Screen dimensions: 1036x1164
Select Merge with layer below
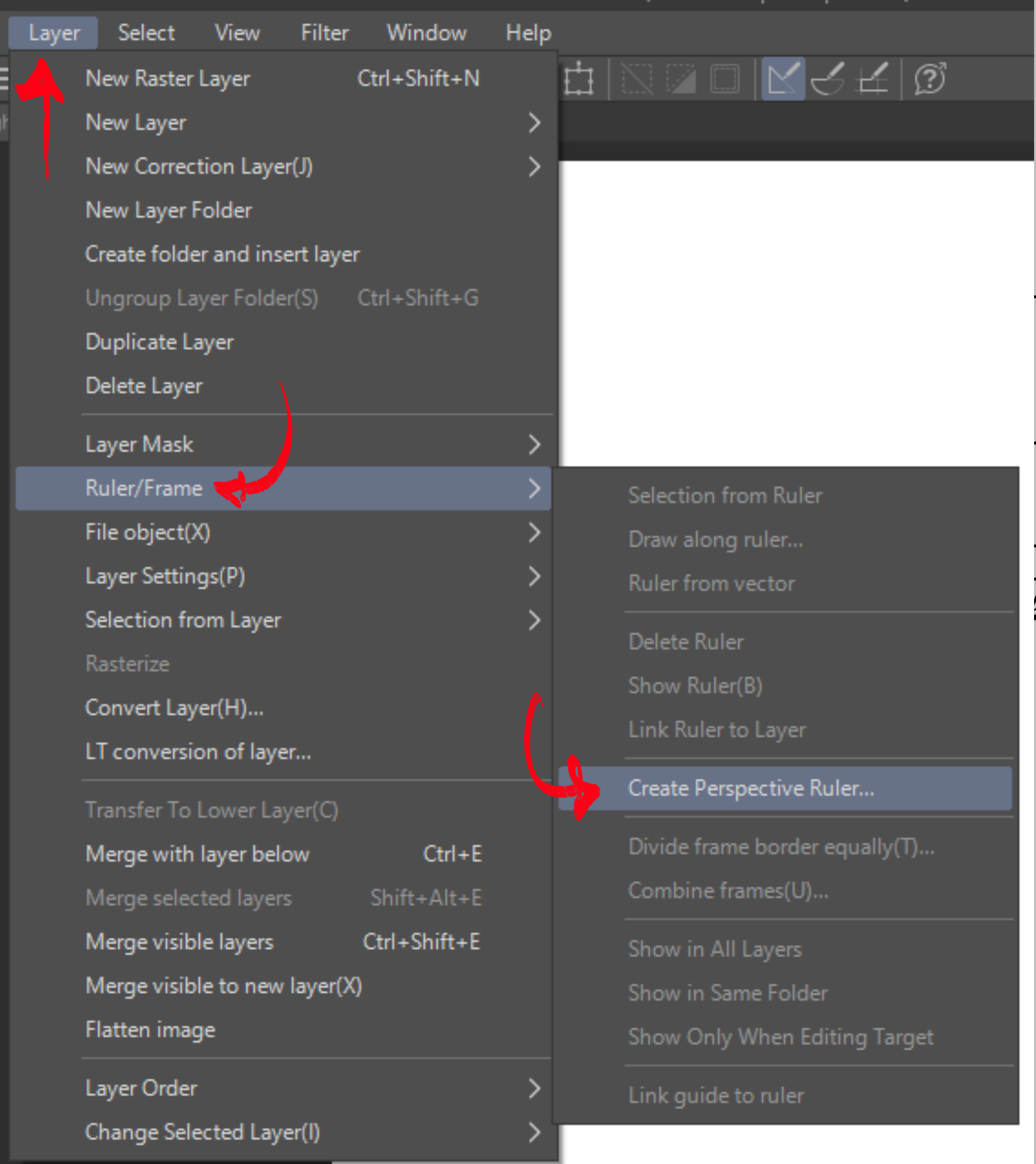[x=283, y=854]
